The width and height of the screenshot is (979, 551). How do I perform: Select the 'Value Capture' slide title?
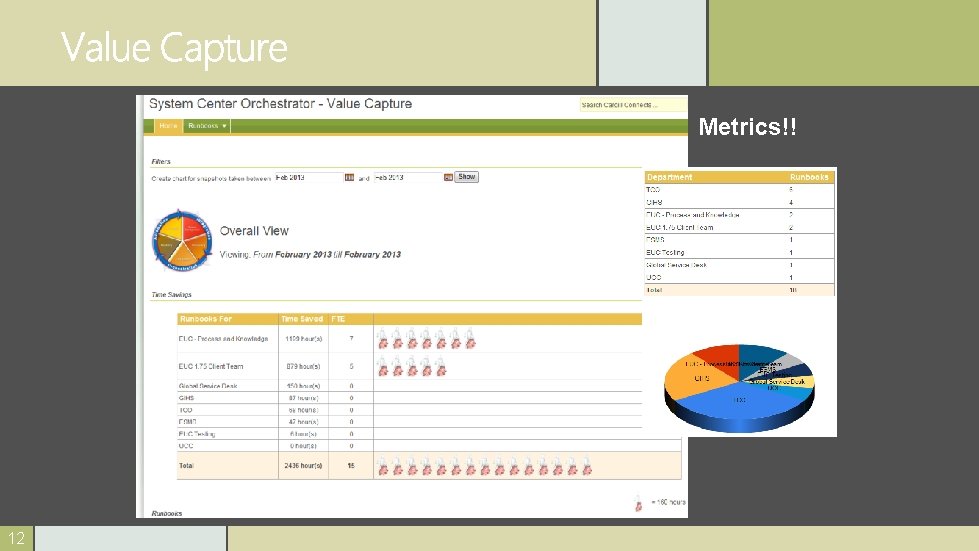[x=174, y=48]
